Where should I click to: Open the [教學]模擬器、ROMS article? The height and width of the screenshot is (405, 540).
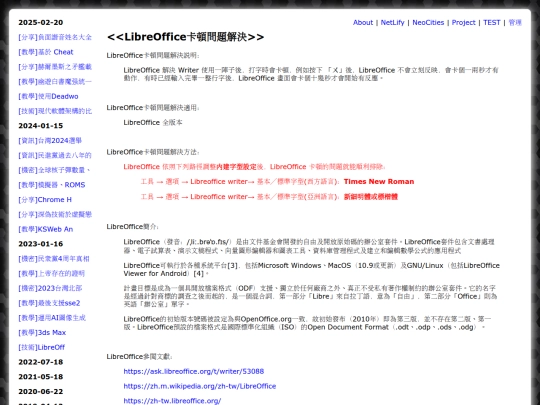52,185
